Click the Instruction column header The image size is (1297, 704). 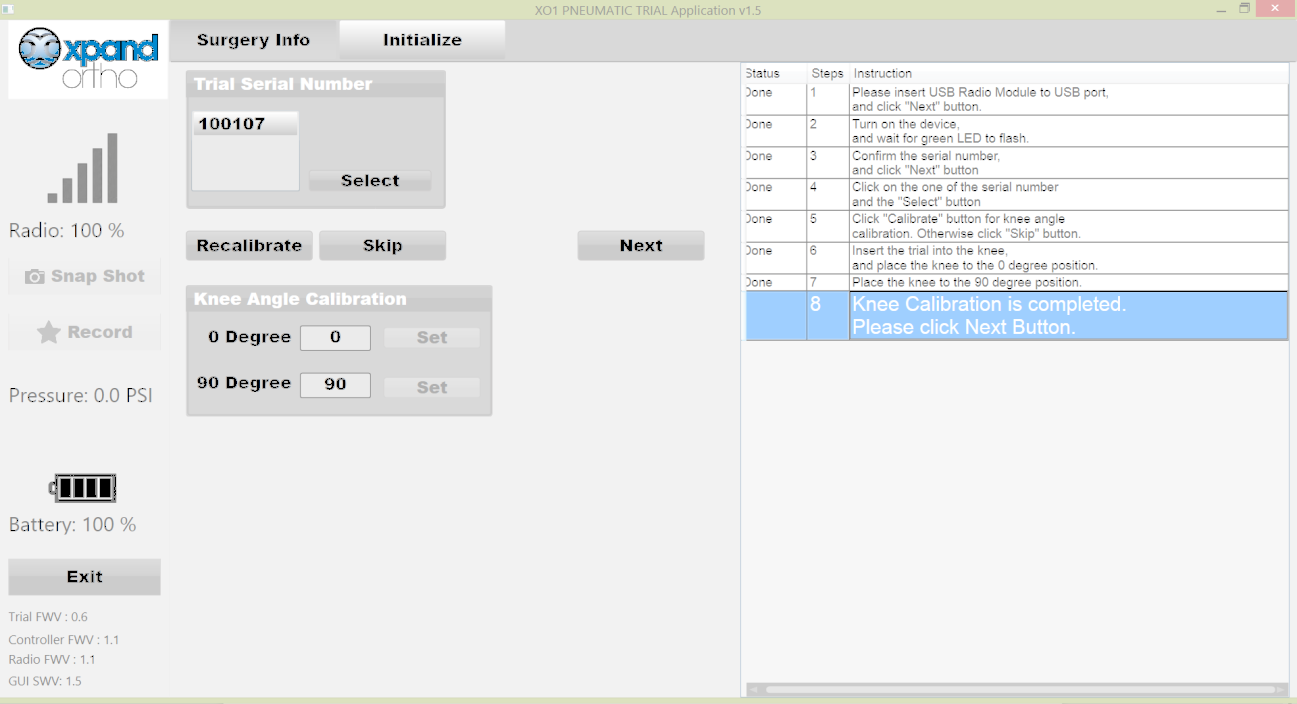coord(1069,73)
